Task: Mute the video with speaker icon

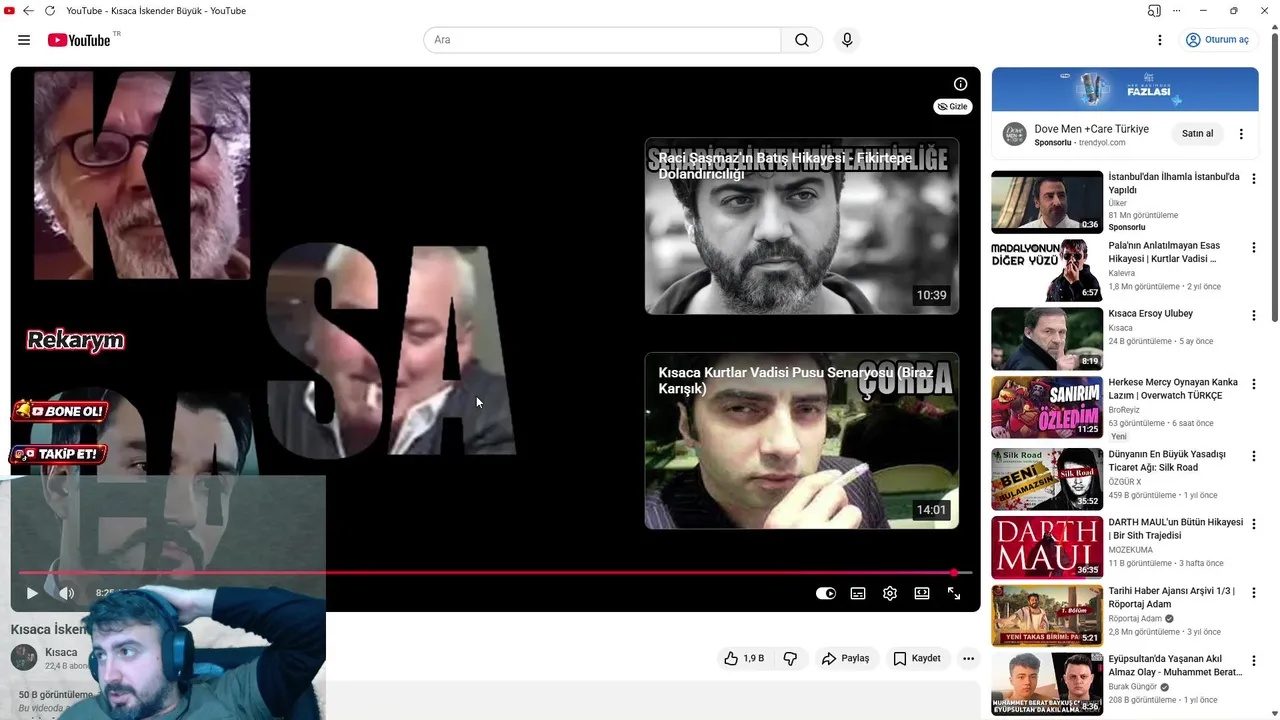Action: (x=67, y=593)
